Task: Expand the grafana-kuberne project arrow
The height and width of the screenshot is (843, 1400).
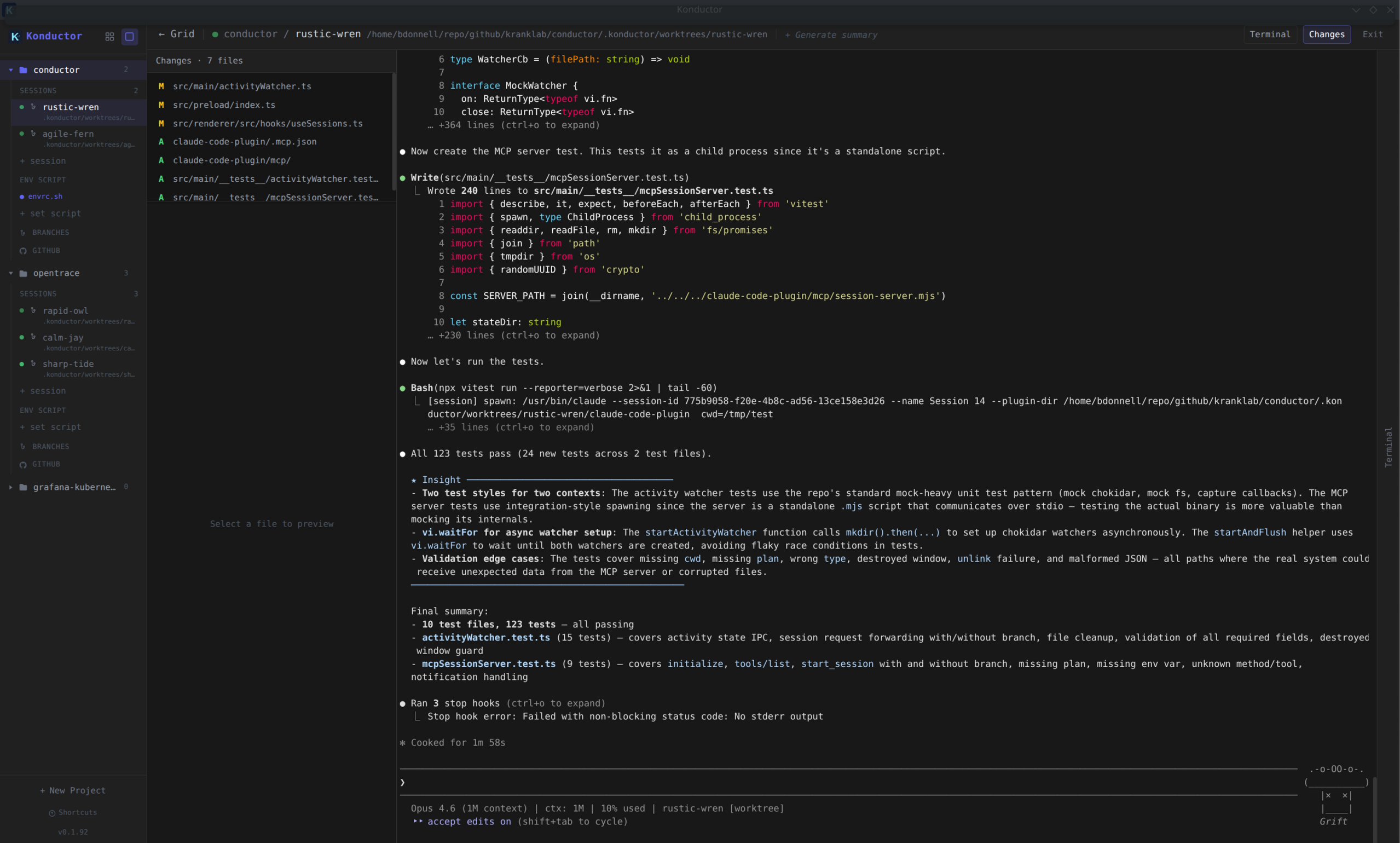Action: [x=11, y=487]
